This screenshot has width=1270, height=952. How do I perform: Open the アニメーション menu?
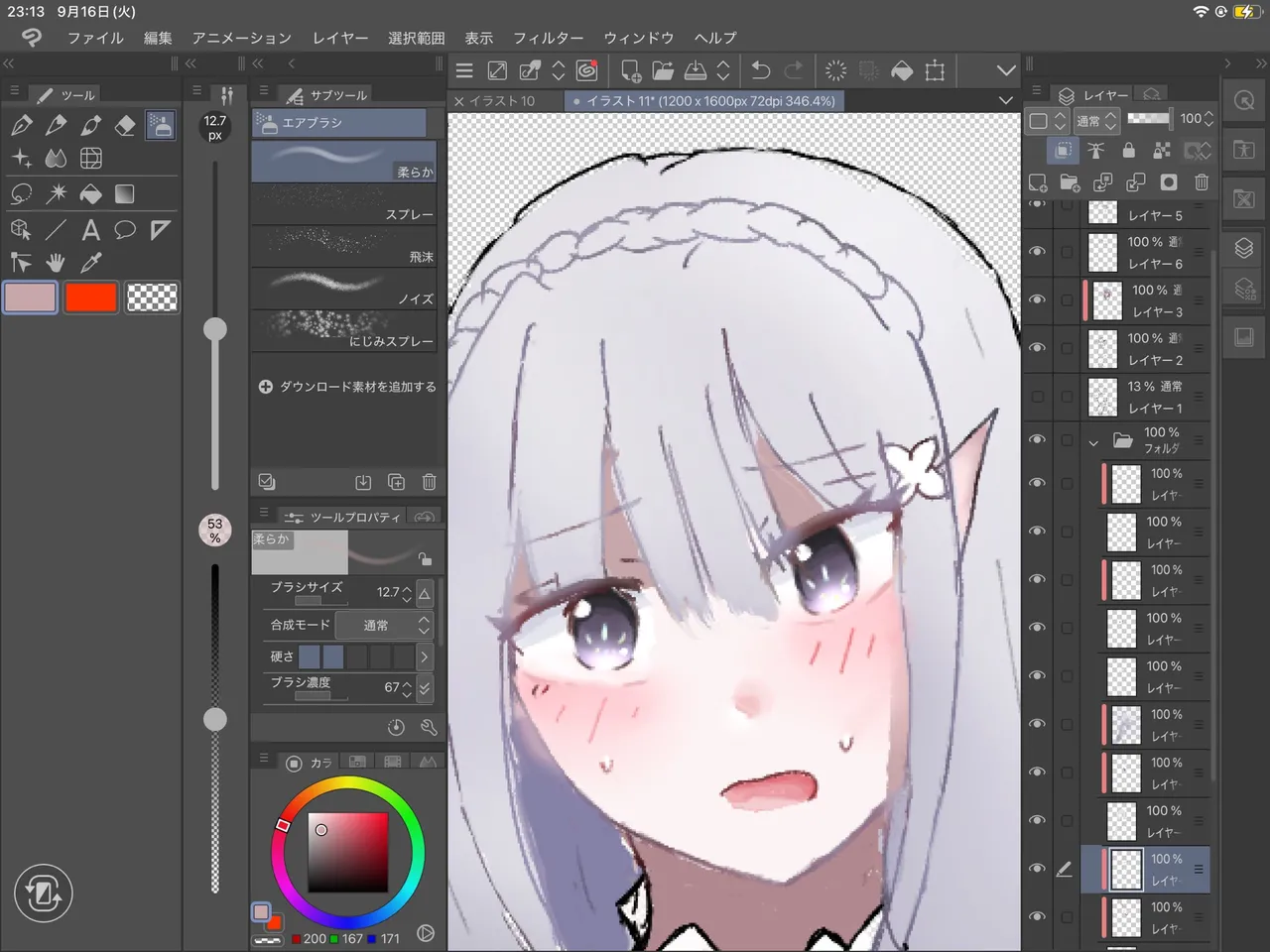point(242,38)
